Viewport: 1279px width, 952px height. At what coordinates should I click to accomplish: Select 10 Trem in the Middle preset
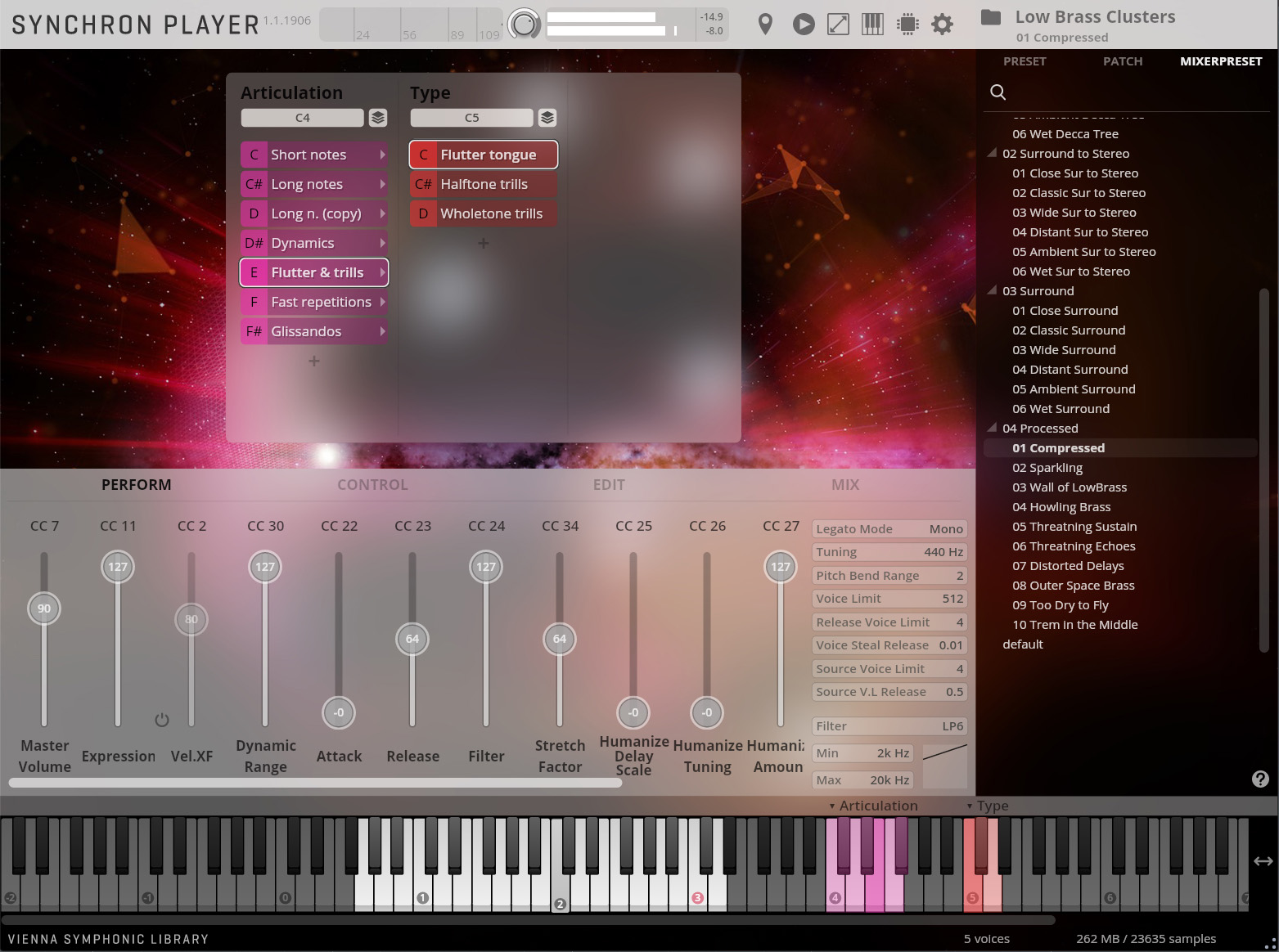point(1075,625)
